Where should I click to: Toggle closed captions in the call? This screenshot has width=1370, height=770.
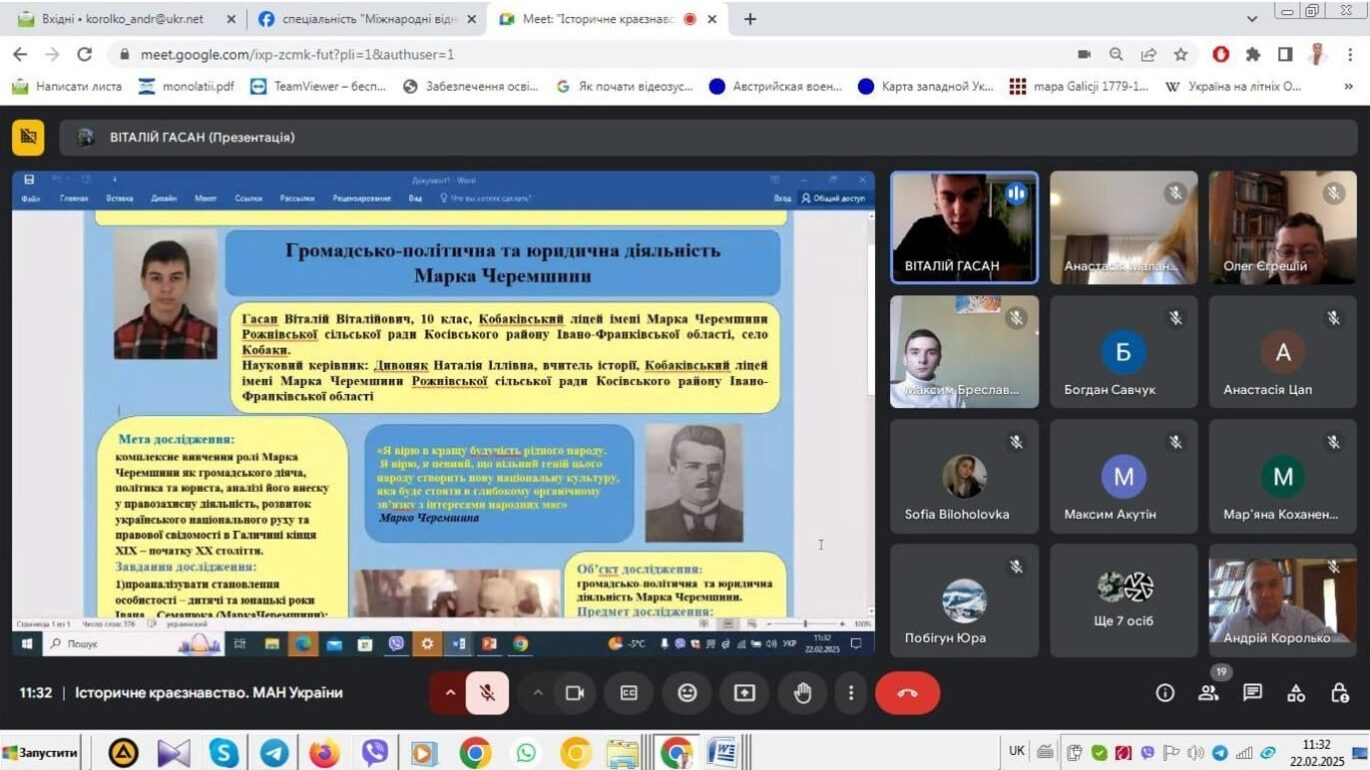(x=629, y=693)
